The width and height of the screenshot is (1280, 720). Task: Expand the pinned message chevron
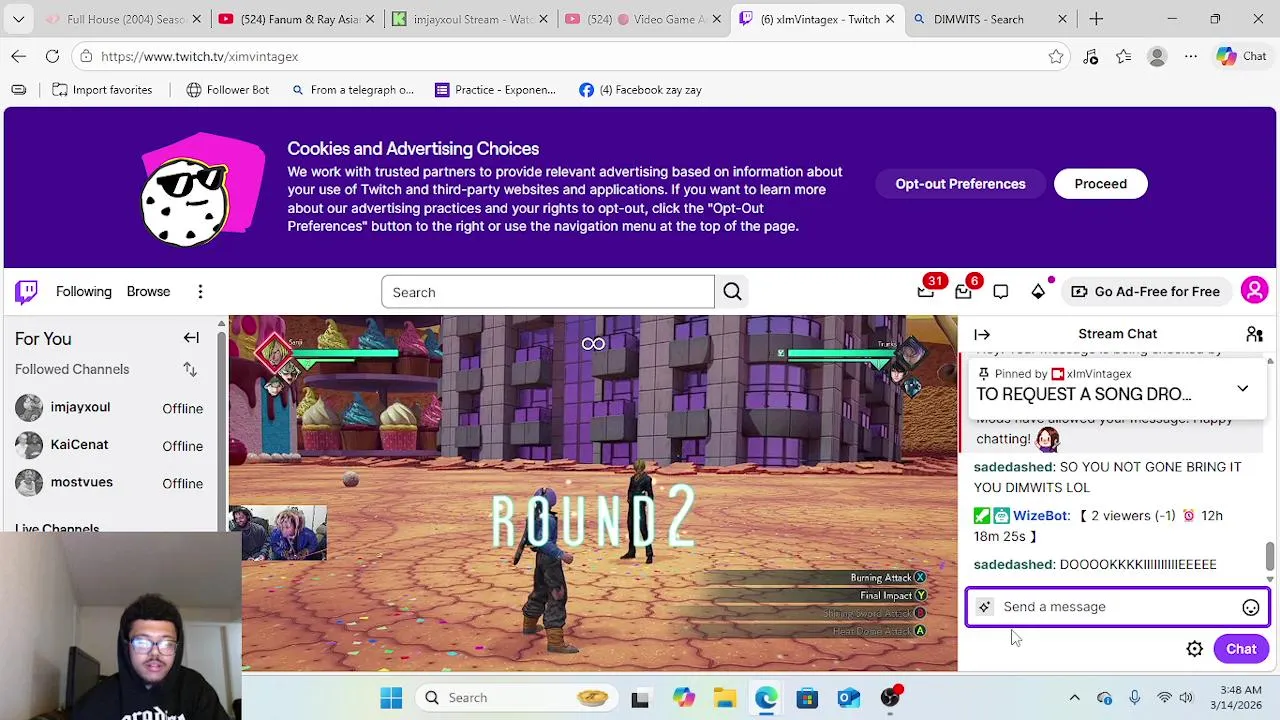(x=1242, y=388)
